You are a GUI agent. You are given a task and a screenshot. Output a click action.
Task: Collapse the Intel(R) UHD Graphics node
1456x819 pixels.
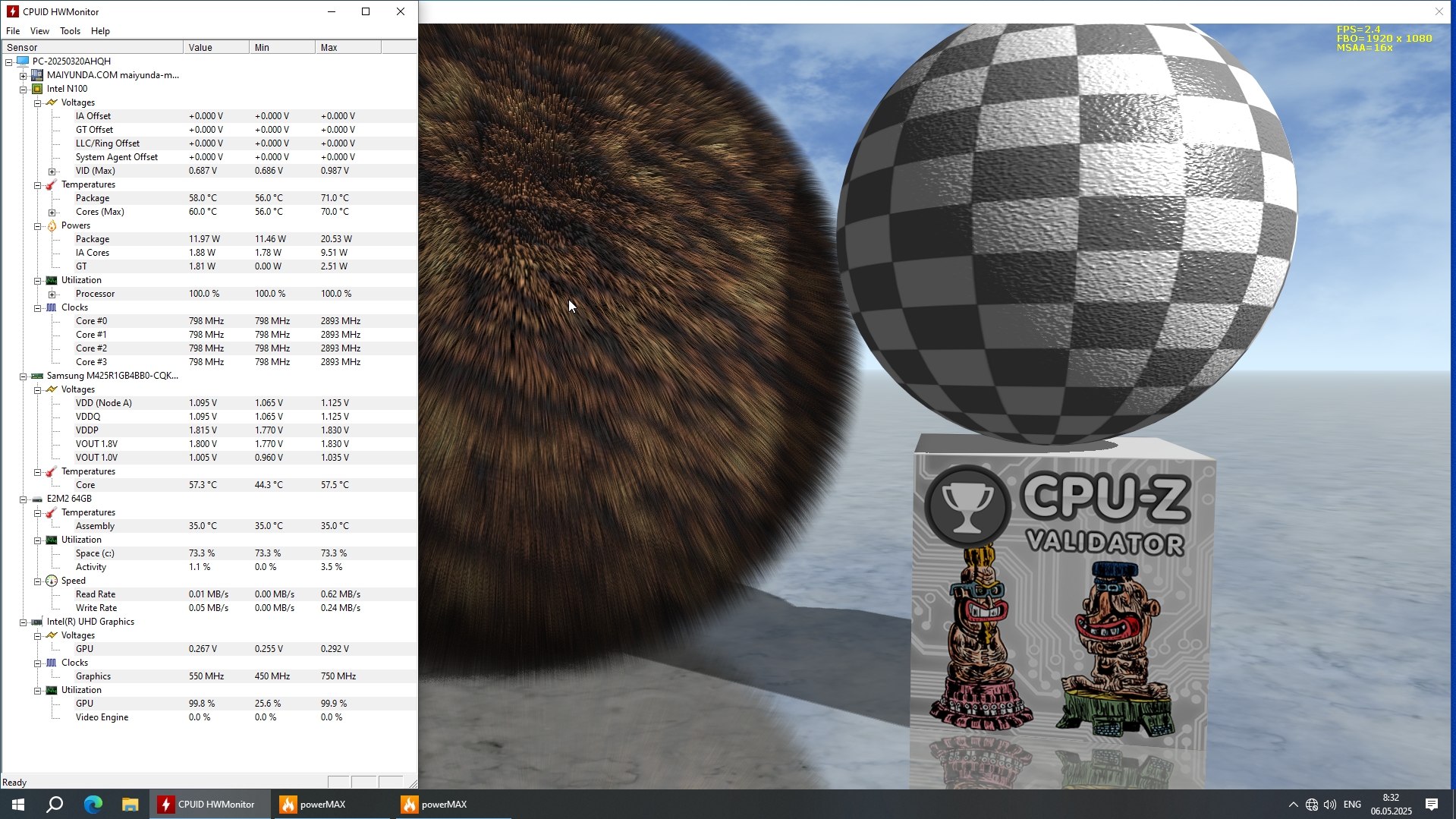click(24, 622)
